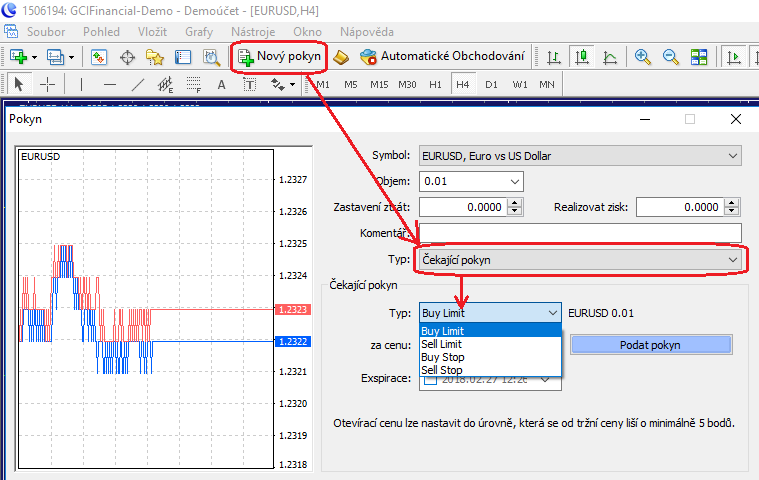Open the Profiles toolbar icon

click(x=55, y=57)
